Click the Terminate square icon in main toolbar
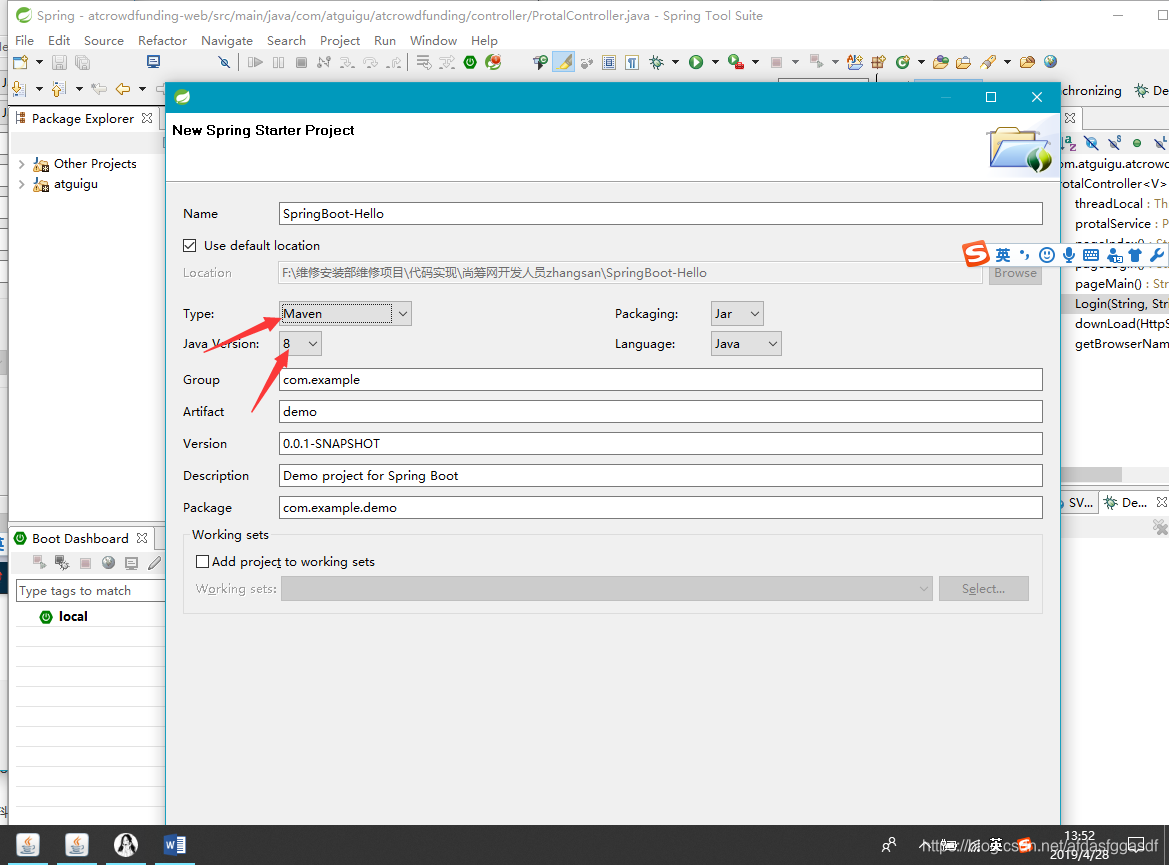1169x865 pixels. pos(301,62)
